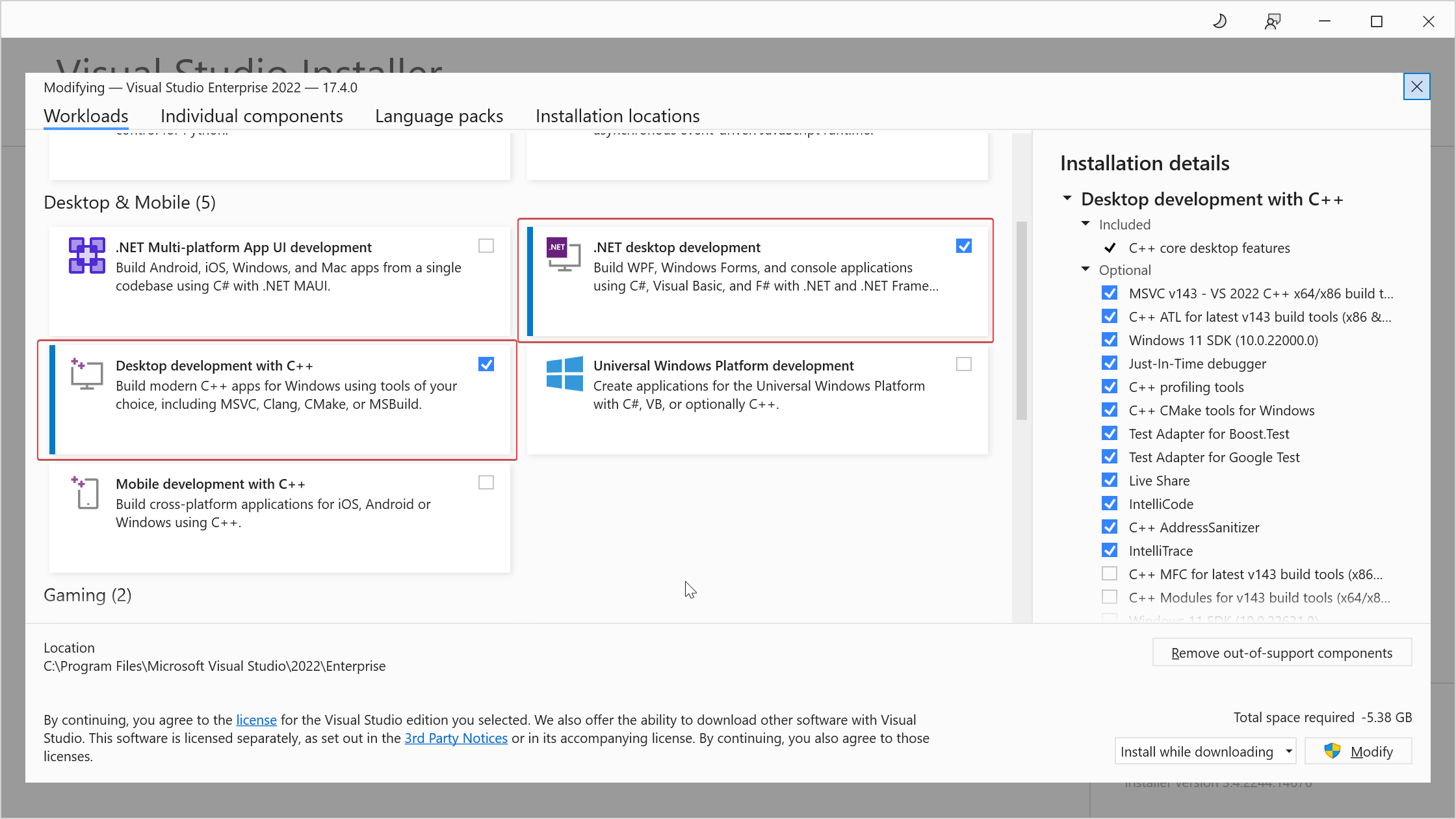Click the workloads list vertical scrollbar
This screenshot has height=819, width=1456.
1021,321
